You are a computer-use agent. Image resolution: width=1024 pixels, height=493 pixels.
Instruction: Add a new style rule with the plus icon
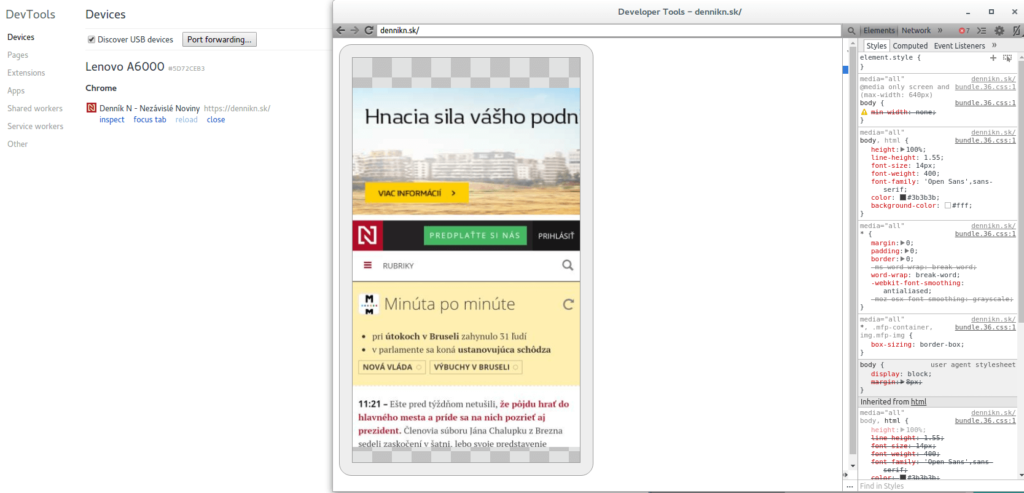point(993,58)
